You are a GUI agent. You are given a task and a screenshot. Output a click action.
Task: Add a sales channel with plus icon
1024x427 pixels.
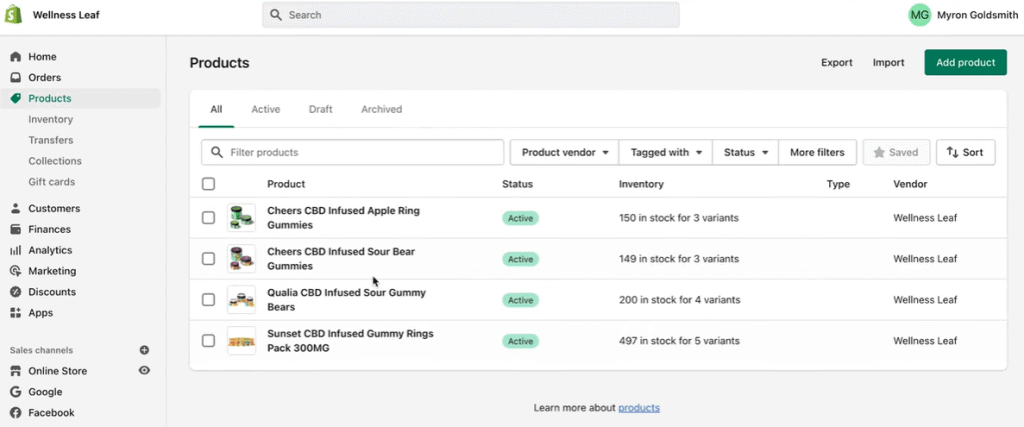144,350
